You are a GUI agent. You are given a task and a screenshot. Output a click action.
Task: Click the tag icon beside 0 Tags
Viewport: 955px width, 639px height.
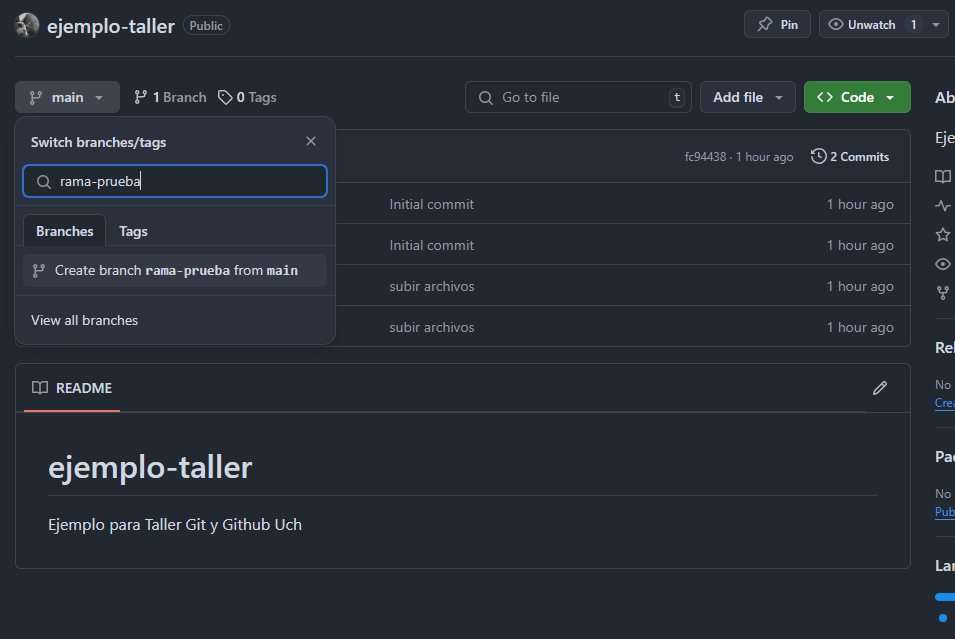(225, 97)
